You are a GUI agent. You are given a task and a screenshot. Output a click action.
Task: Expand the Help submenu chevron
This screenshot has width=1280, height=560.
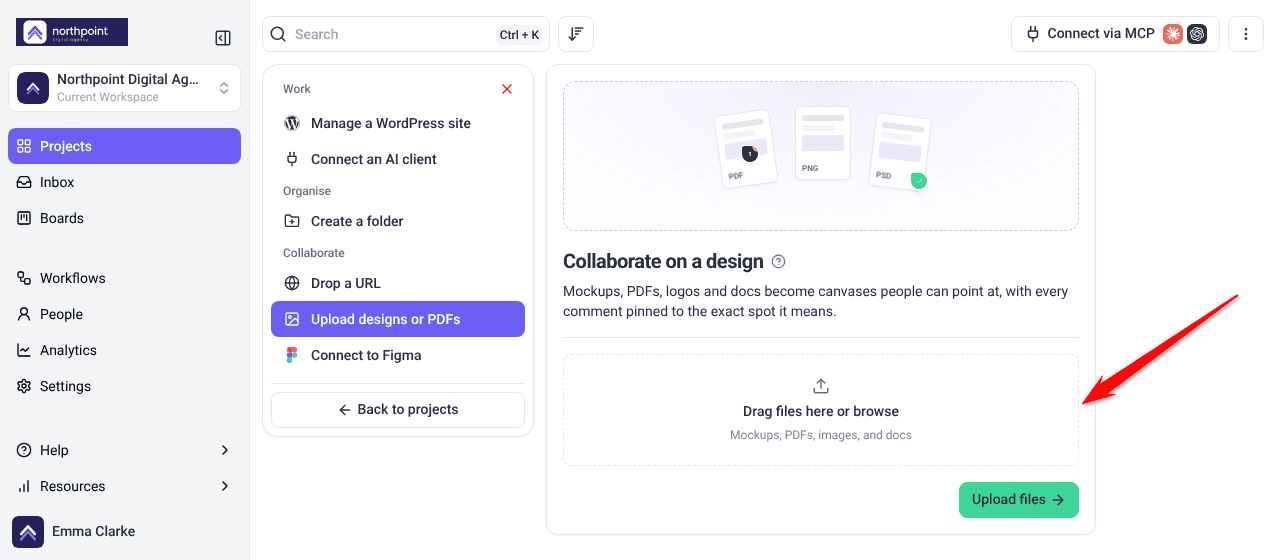[225, 450]
